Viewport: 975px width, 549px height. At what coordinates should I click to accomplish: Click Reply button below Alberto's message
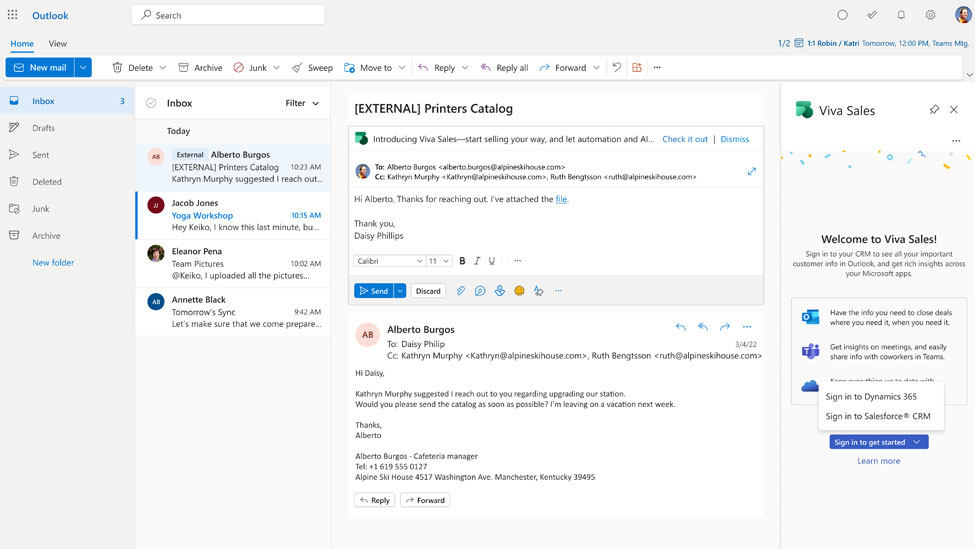[x=374, y=500]
